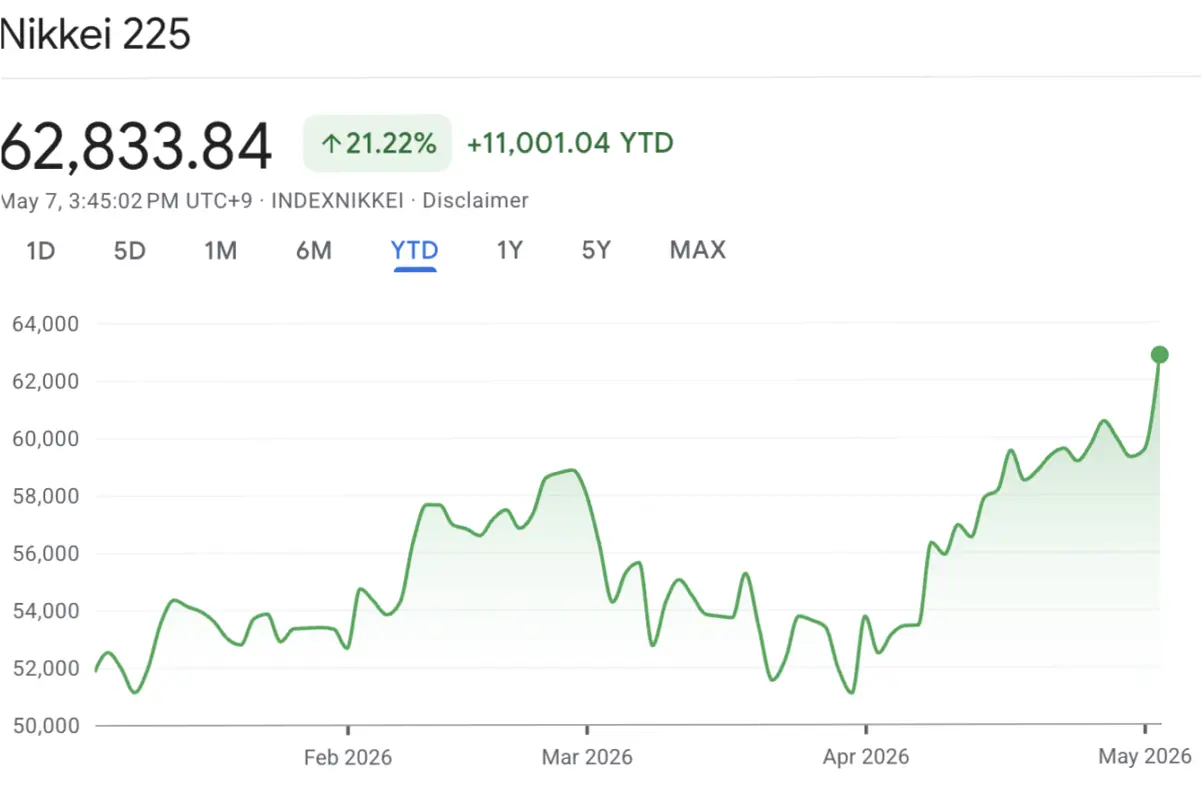
Task: Click the 50,000 y-axis label
Action: pyautogui.click(x=45, y=725)
